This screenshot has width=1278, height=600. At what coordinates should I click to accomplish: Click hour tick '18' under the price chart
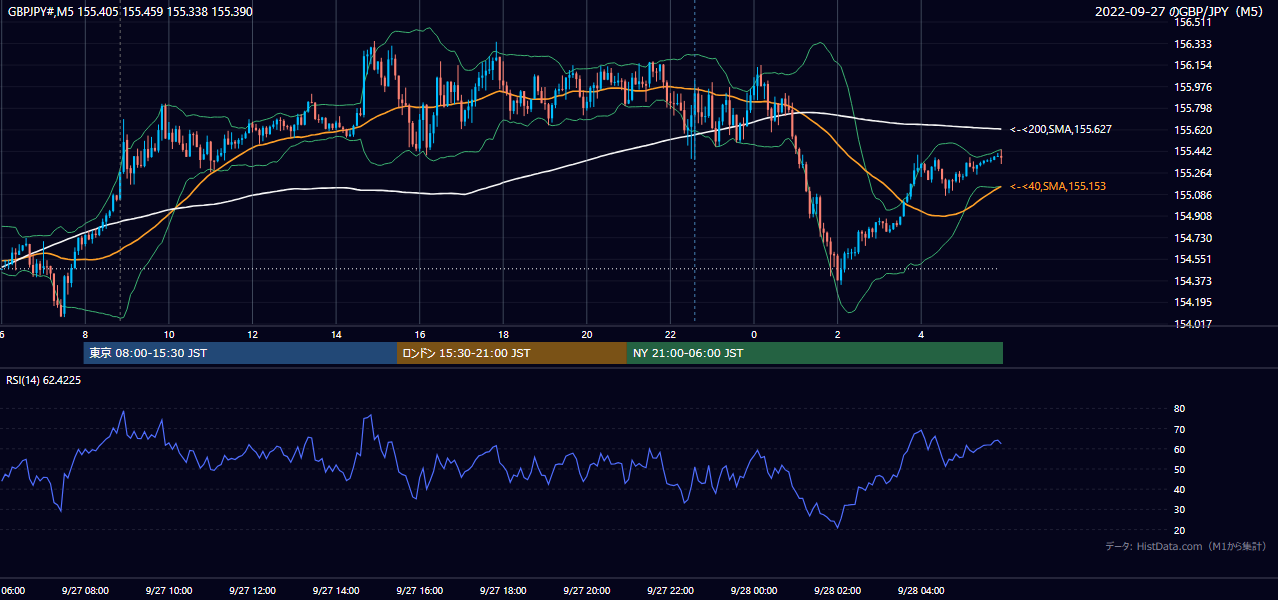tap(503, 335)
